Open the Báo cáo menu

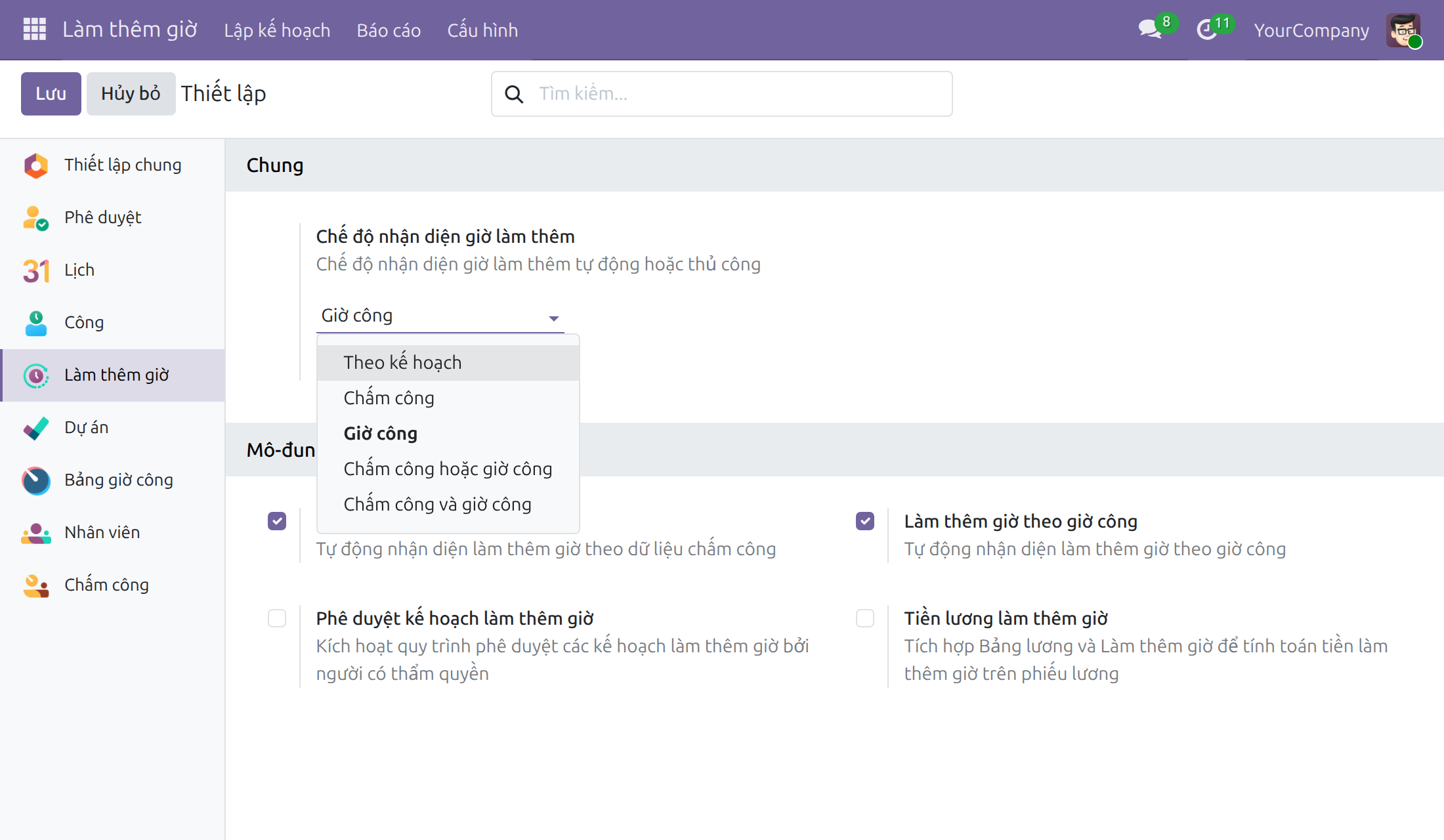(389, 30)
